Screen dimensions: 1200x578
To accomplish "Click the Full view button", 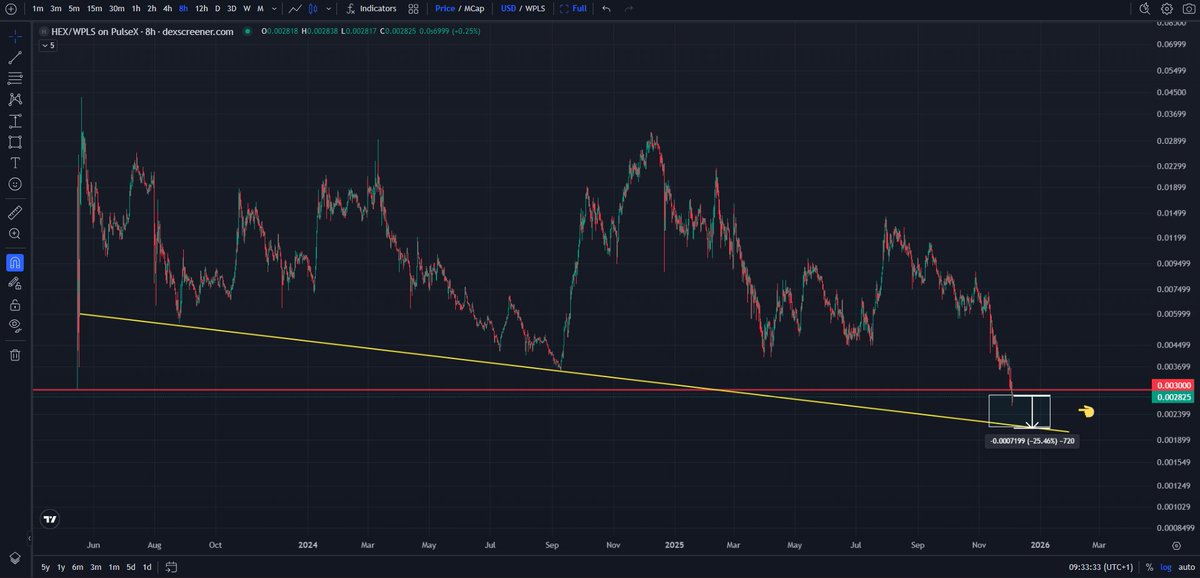I will pos(574,8).
